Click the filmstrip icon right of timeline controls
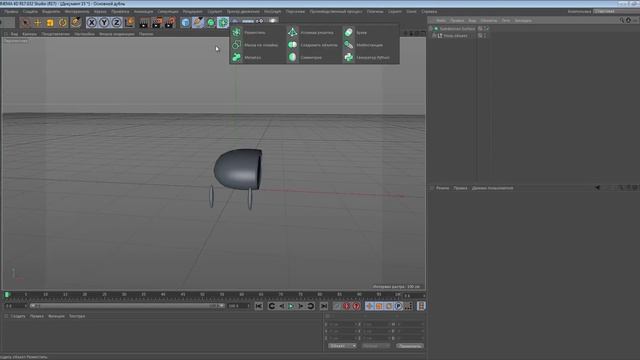Screen dimensions: 640x360 tap(421, 306)
